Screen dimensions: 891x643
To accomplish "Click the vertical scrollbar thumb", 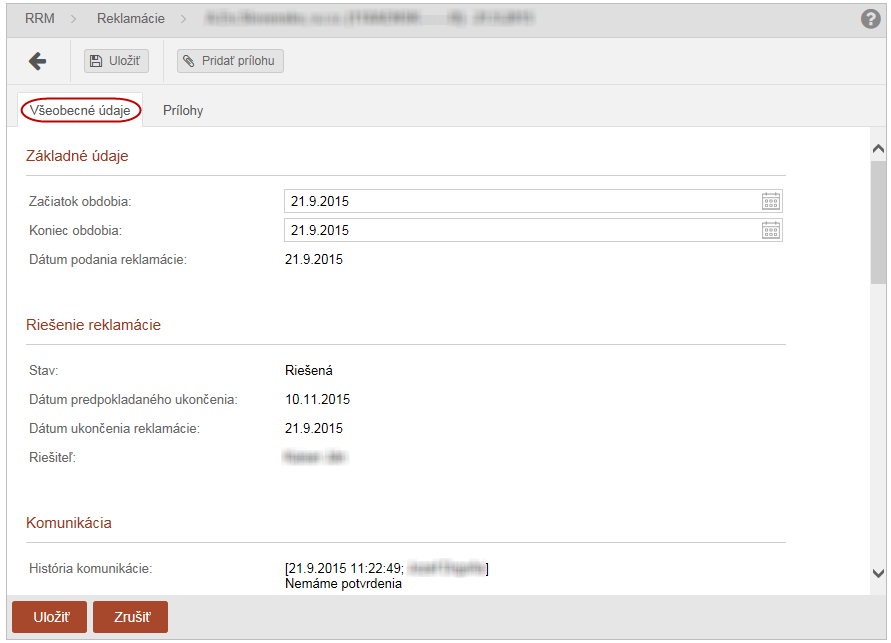I will tap(878, 222).
